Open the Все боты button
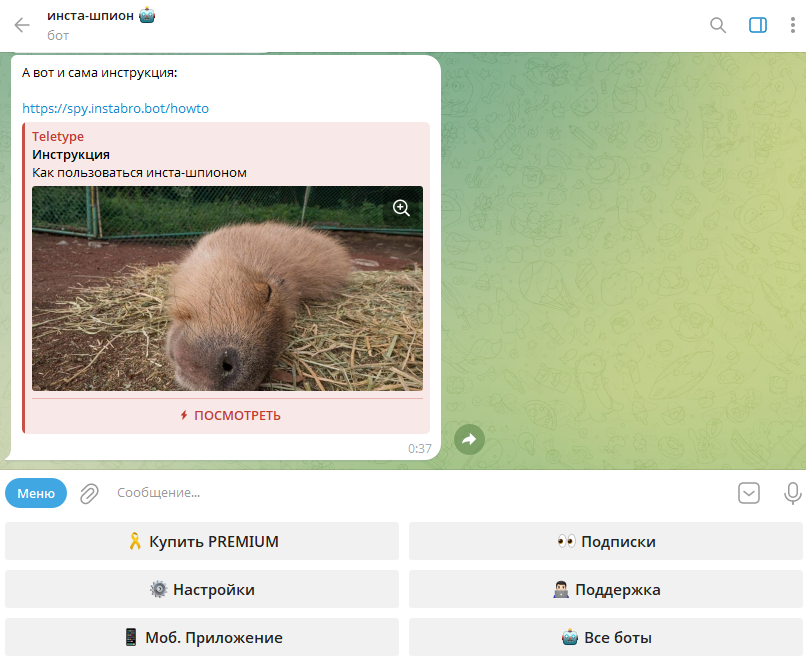Screen dimensions: 806x661 [x=606, y=638]
